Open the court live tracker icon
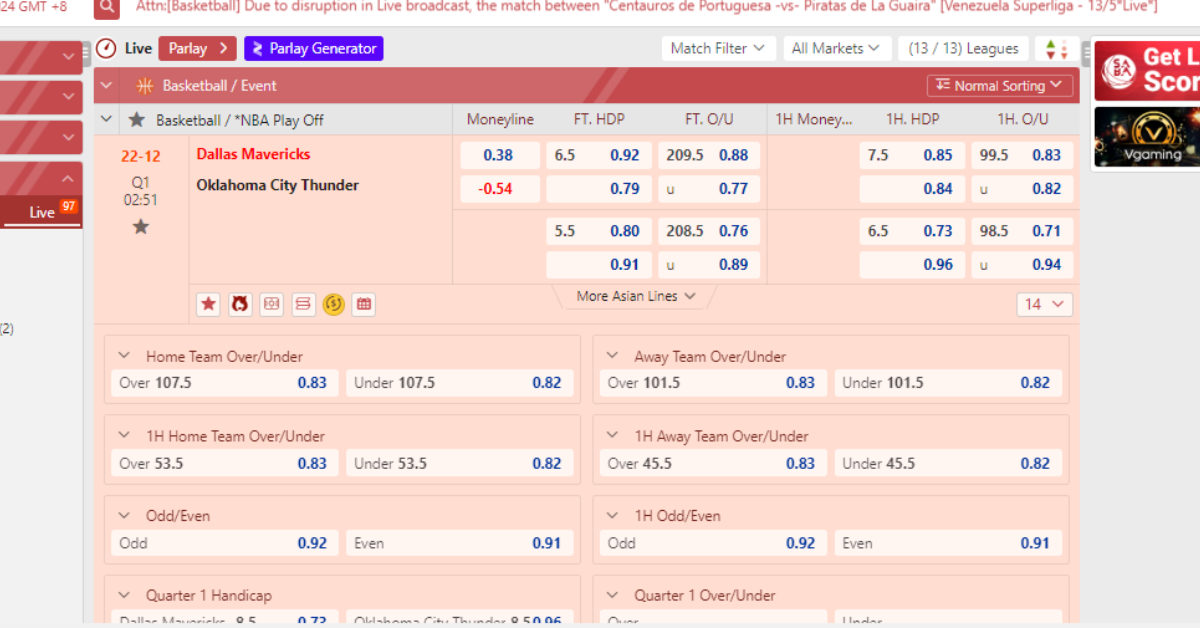 [271, 304]
